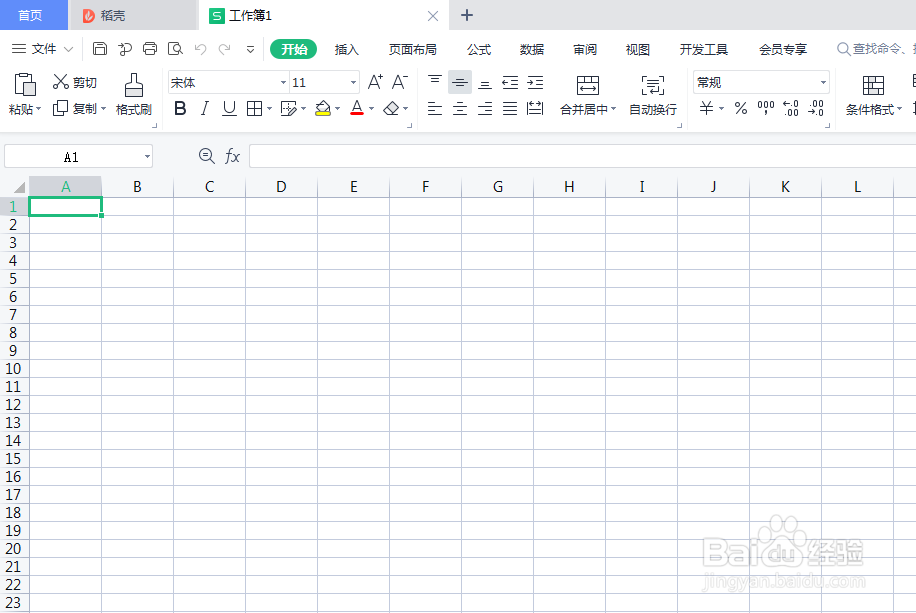916x613 pixels.
Task: Apply currency format ¥ icon
Action: pos(706,109)
